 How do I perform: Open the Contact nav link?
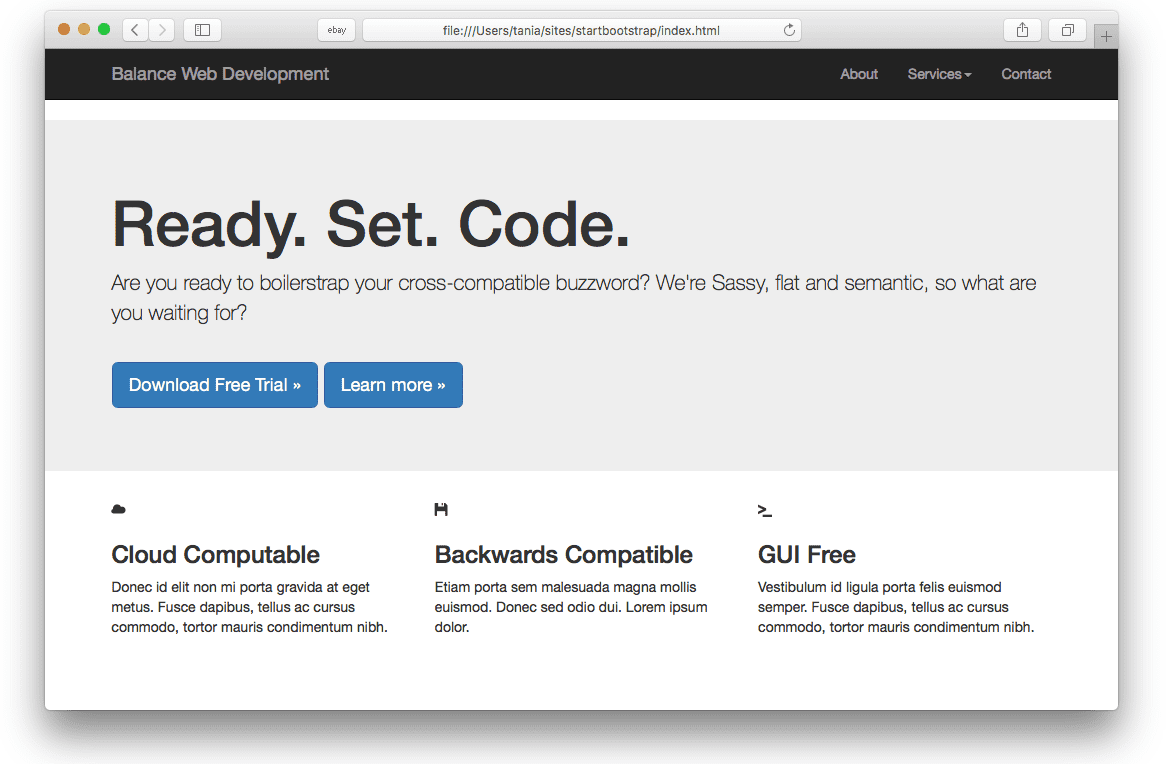(1026, 74)
